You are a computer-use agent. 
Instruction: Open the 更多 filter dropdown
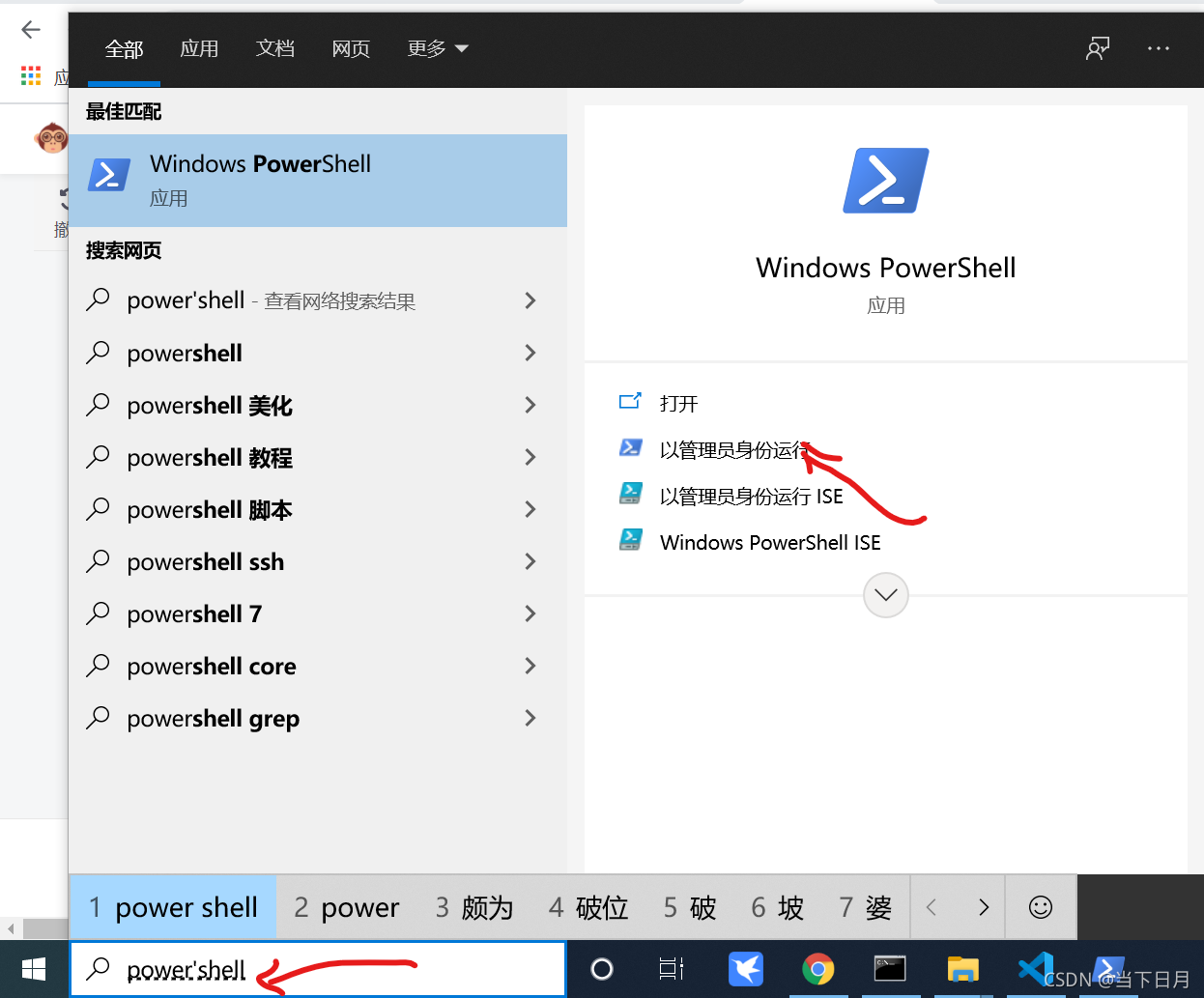pyautogui.click(x=438, y=48)
